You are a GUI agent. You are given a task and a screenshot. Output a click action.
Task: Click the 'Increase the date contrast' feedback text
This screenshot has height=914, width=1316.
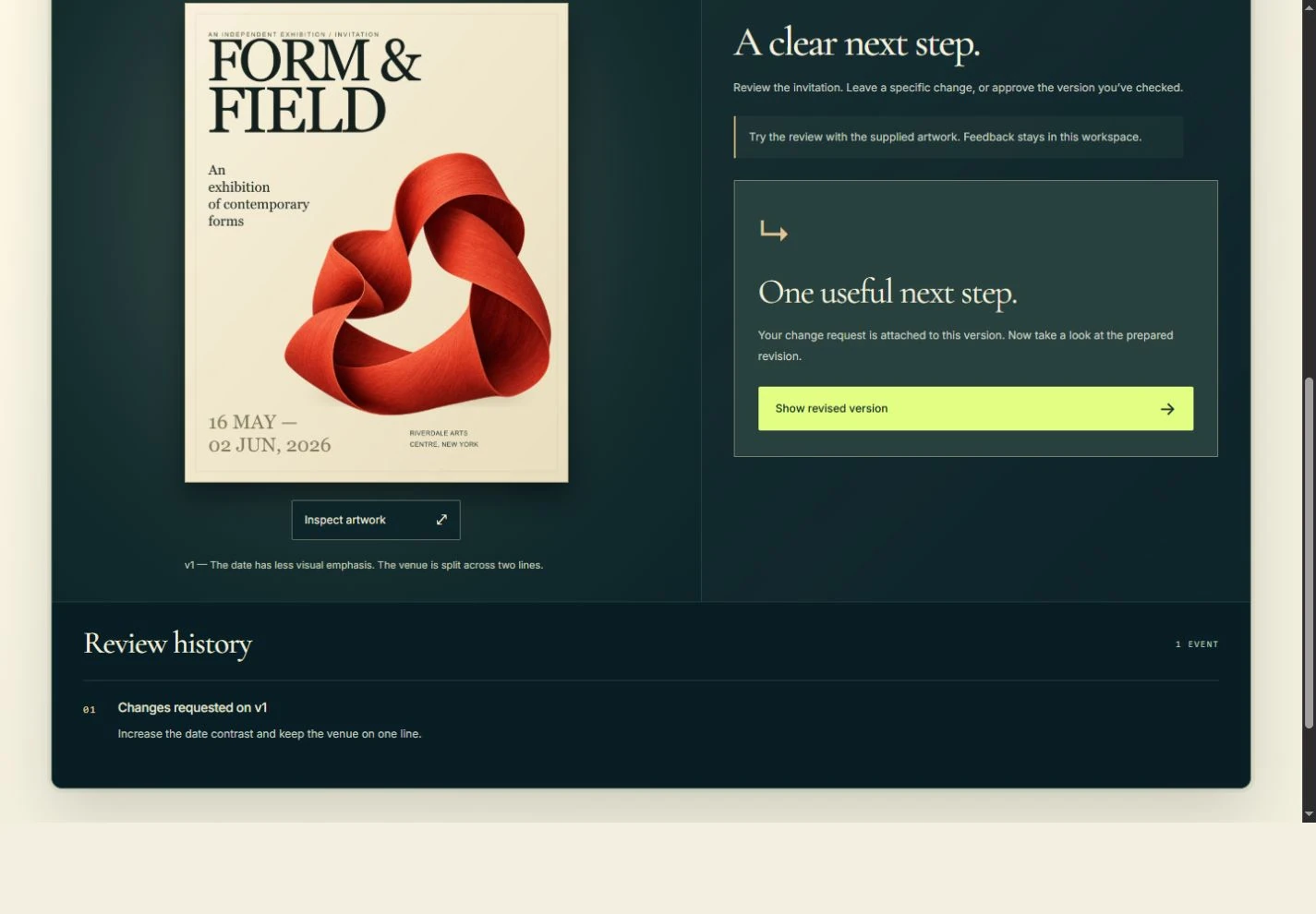point(270,734)
